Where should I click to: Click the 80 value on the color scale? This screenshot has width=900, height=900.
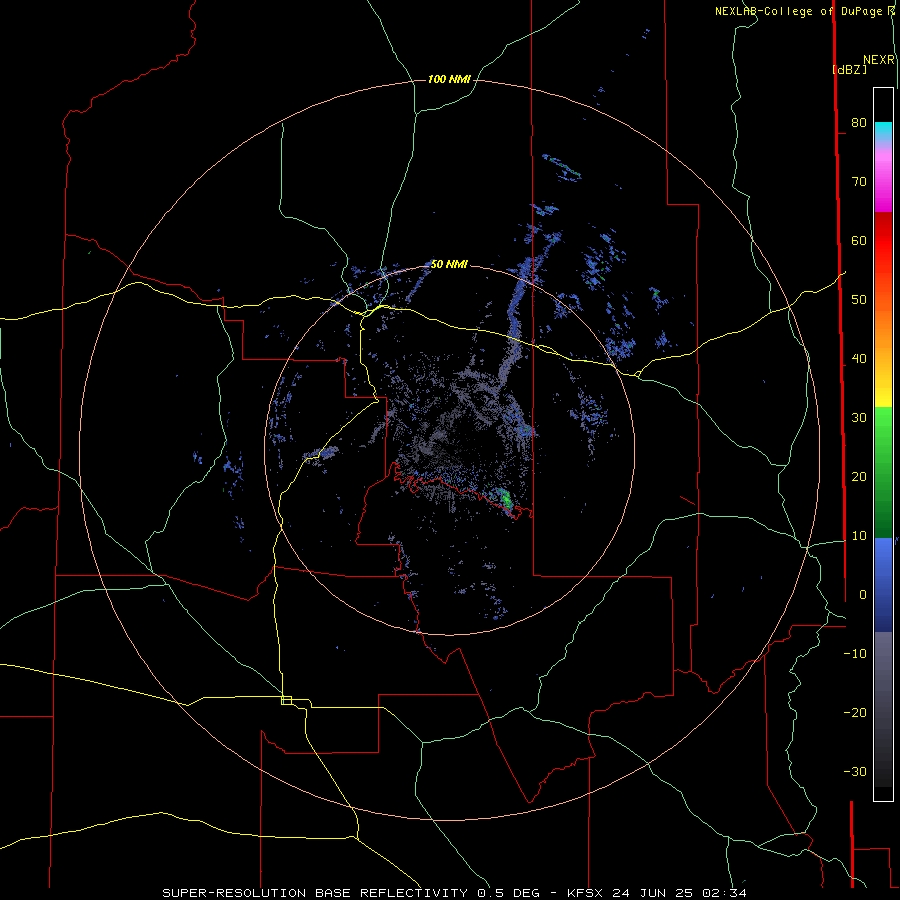click(x=859, y=123)
